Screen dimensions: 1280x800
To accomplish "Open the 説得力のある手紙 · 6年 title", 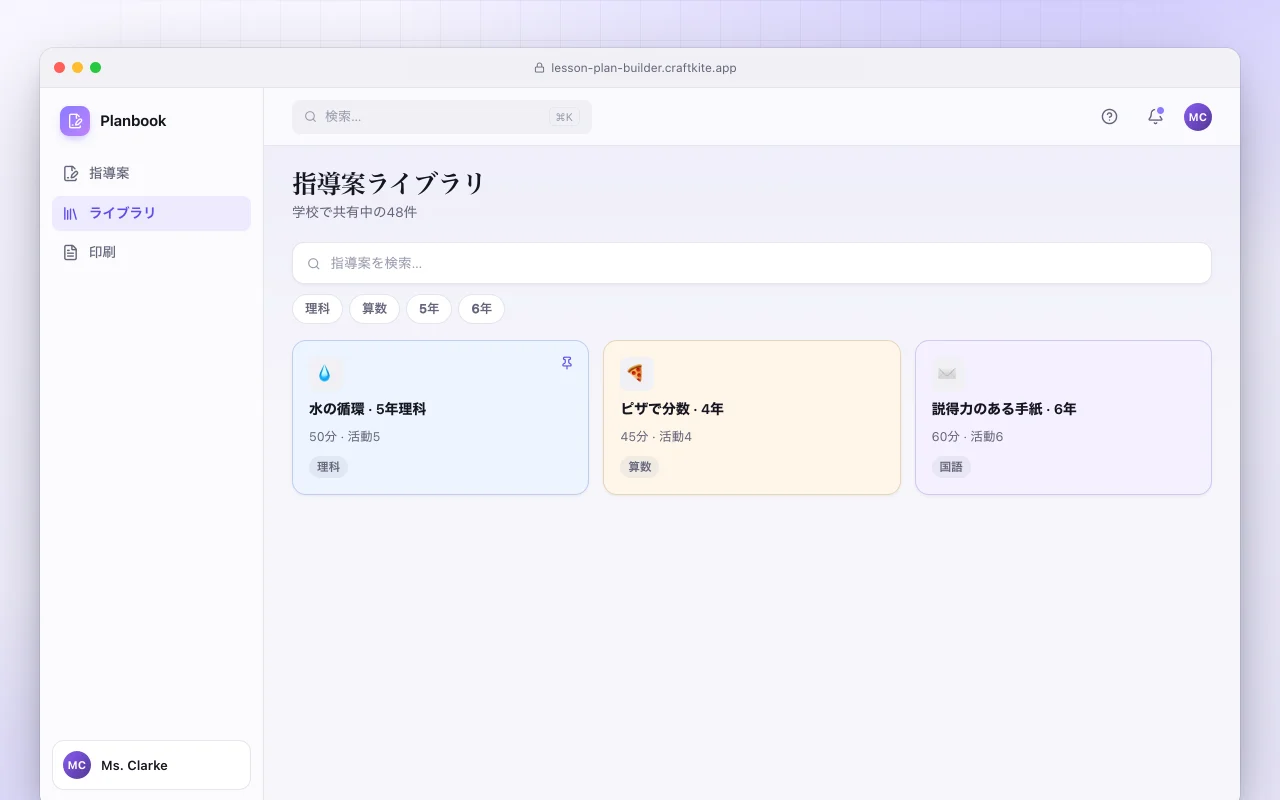I will (1004, 409).
